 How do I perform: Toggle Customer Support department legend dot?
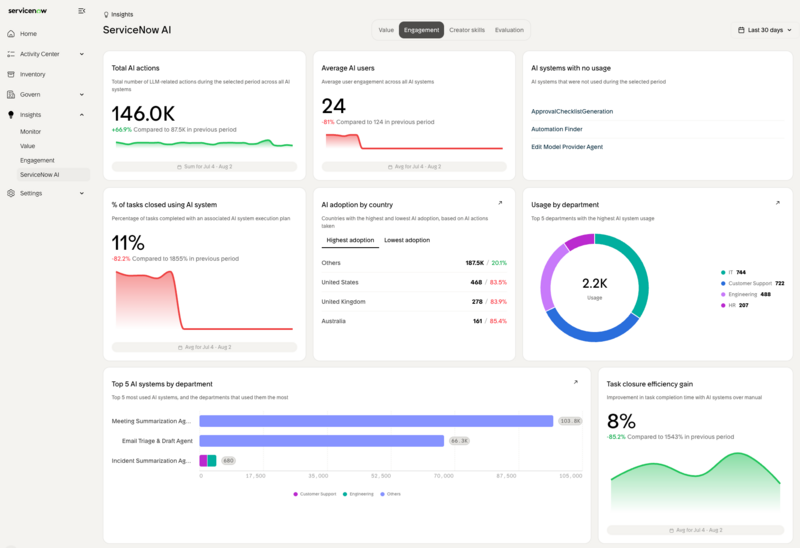coord(723,284)
